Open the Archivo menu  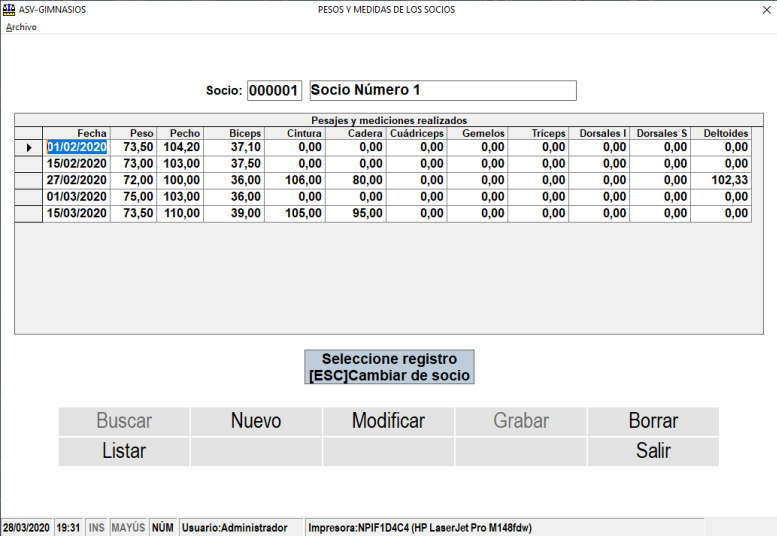(x=21, y=27)
